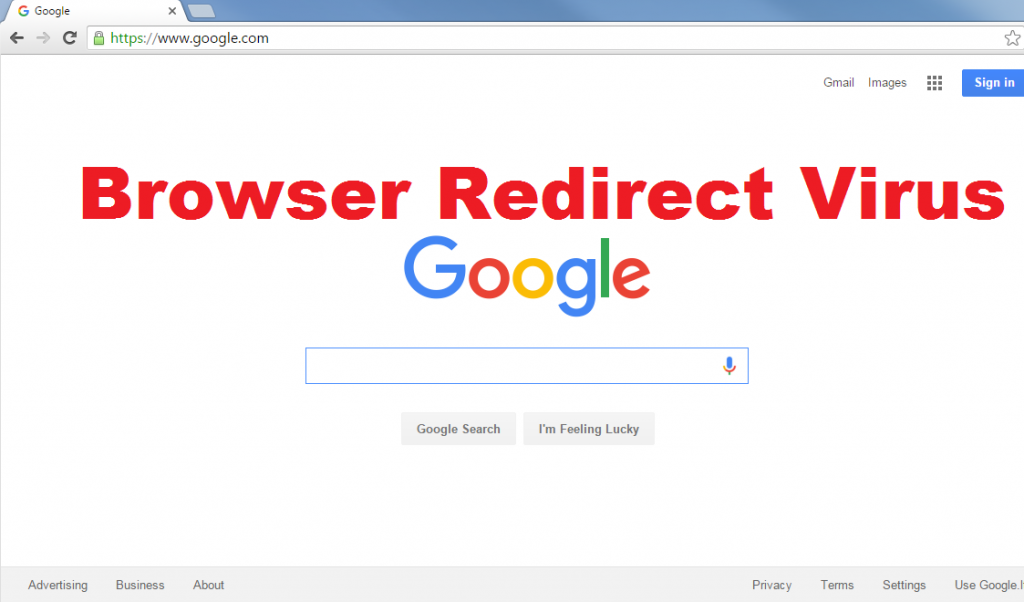Click I'm Feeling Lucky button
Viewport: 1024px width, 602px height.
click(588, 429)
